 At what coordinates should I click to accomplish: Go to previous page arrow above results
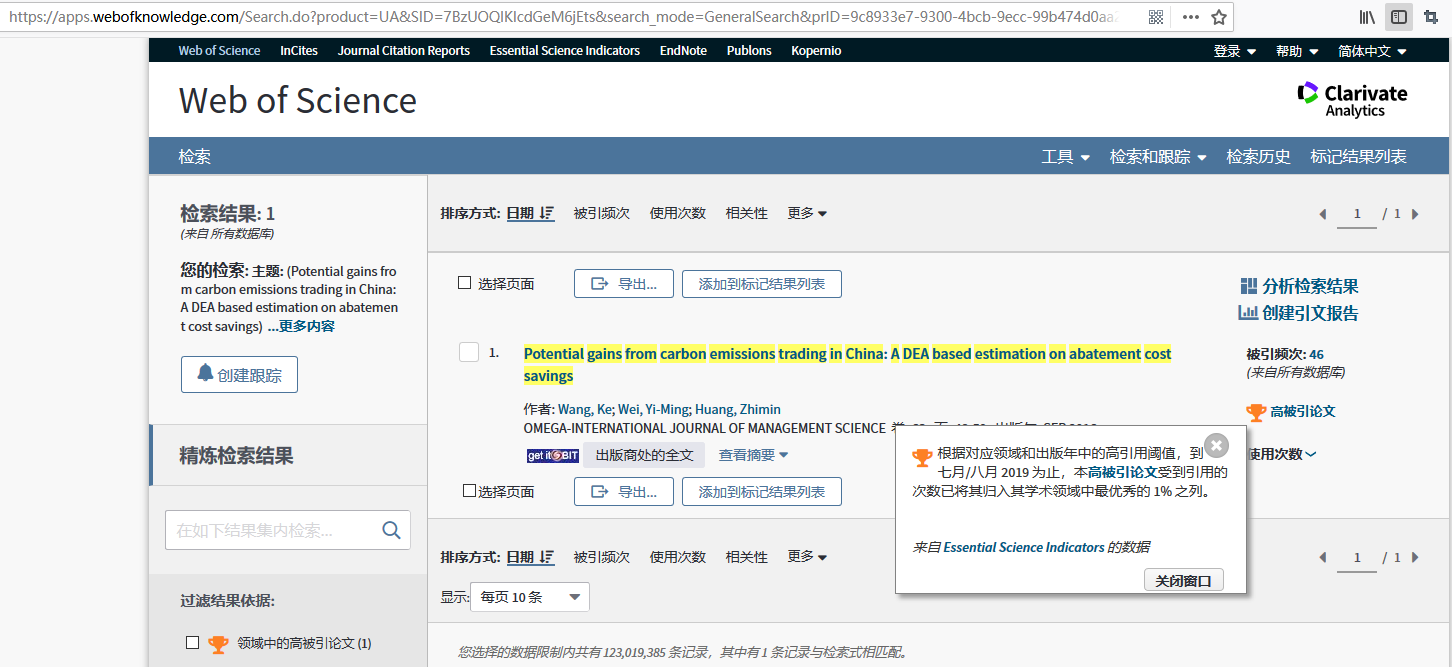pyautogui.click(x=1323, y=214)
